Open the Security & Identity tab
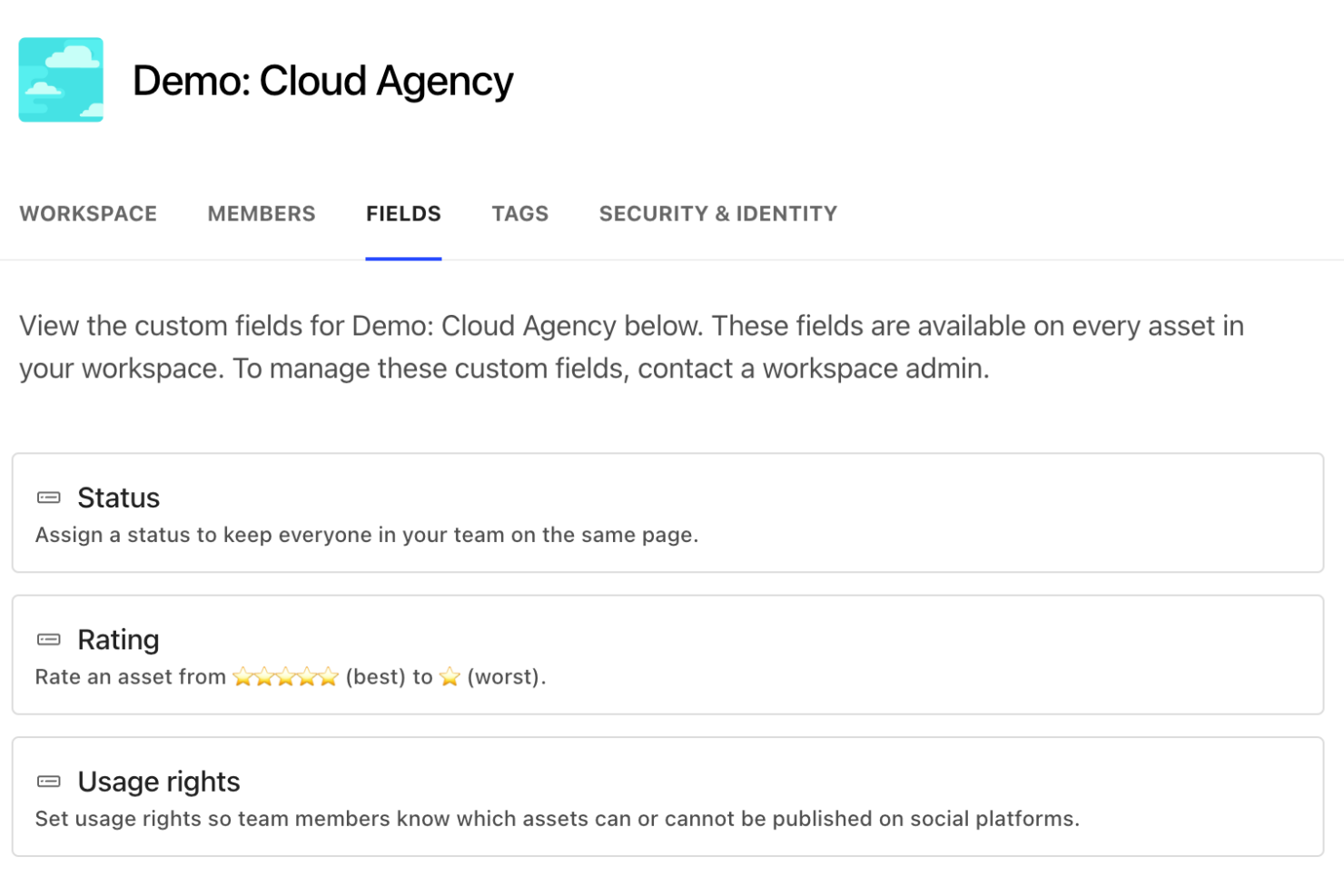The image size is (1344, 896). click(718, 214)
